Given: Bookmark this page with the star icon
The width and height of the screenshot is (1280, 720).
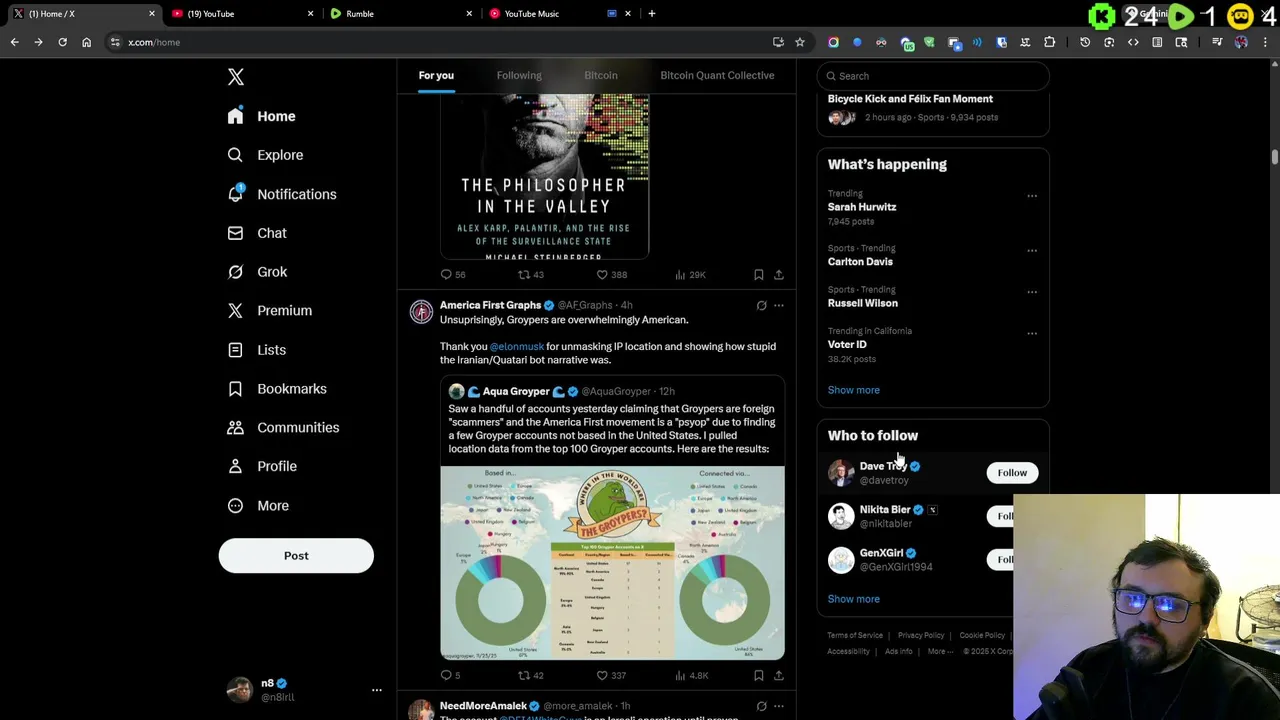Looking at the screenshot, I should (800, 42).
